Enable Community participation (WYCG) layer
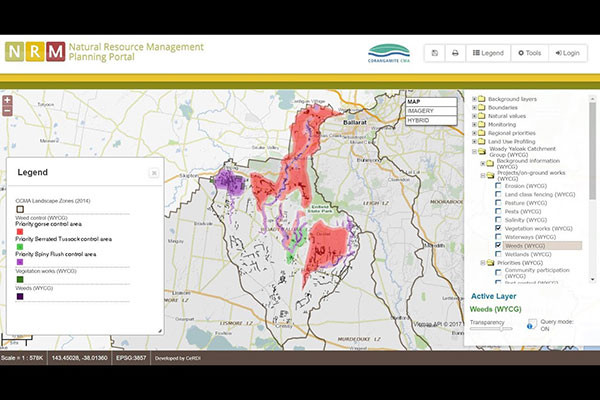600x400 pixels. [x=498, y=273]
